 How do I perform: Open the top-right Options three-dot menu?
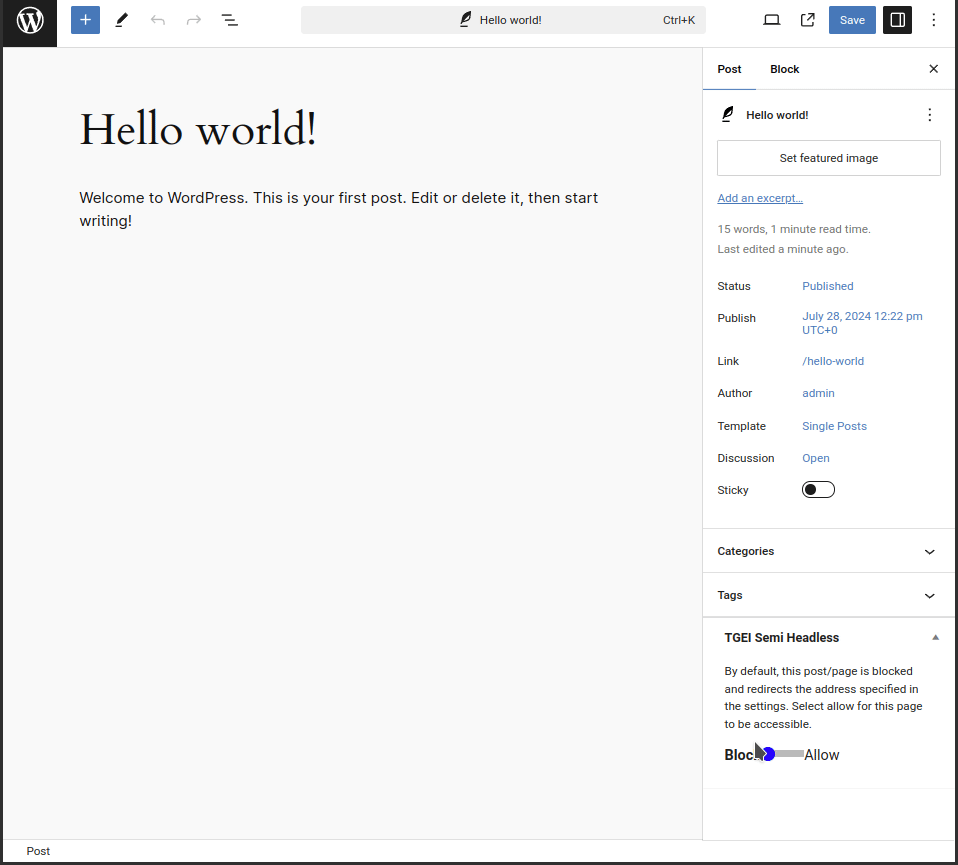click(x=934, y=20)
